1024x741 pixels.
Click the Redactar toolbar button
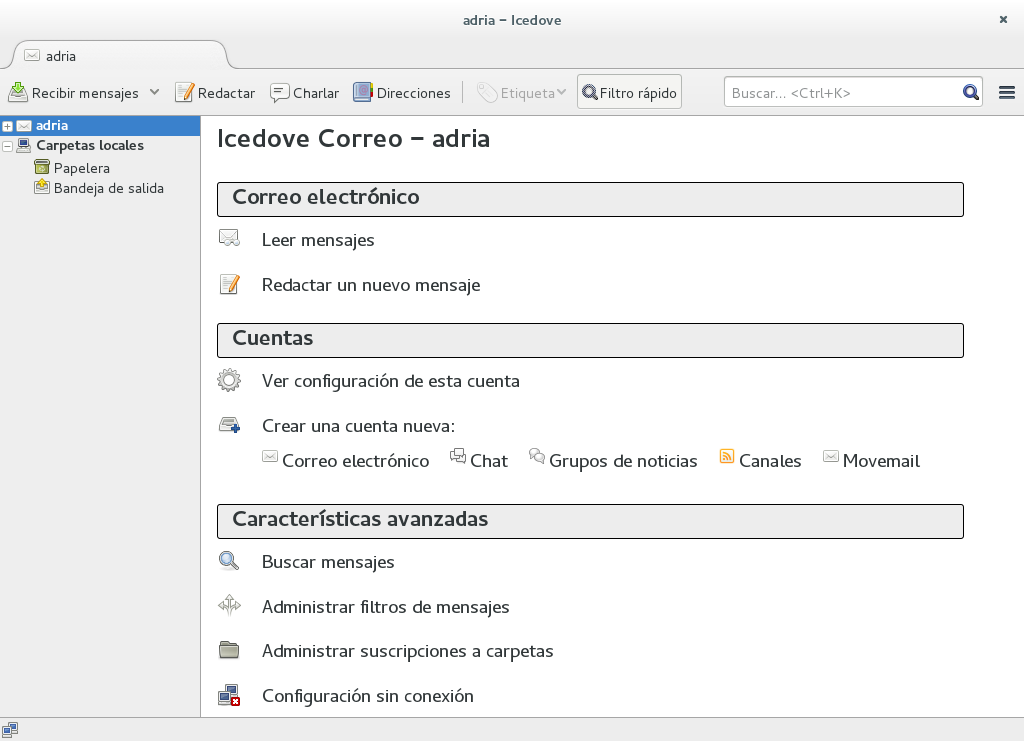pos(215,93)
